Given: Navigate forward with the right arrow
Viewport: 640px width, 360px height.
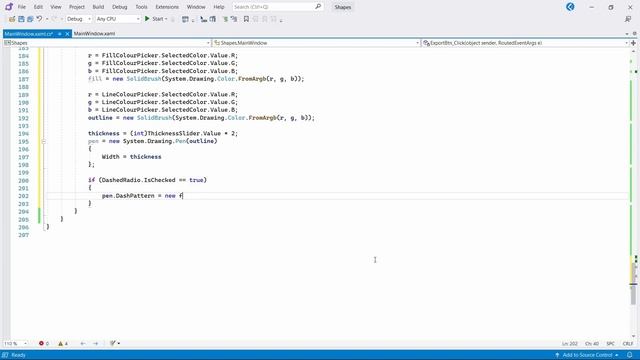Looking at the screenshot, I should point(96,344).
